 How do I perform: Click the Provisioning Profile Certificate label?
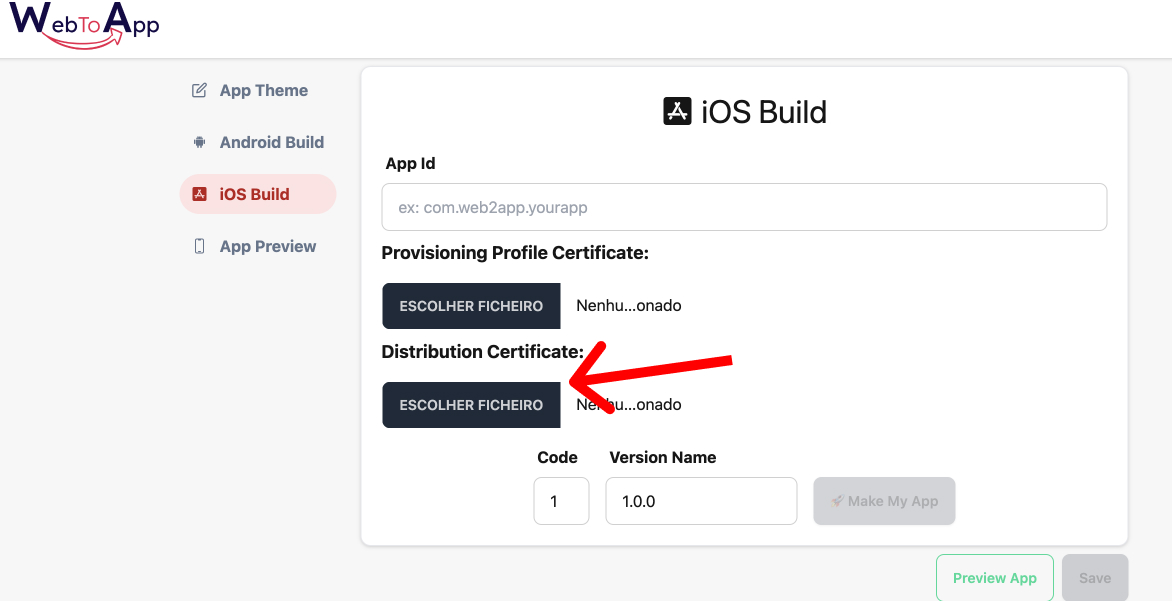point(515,253)
